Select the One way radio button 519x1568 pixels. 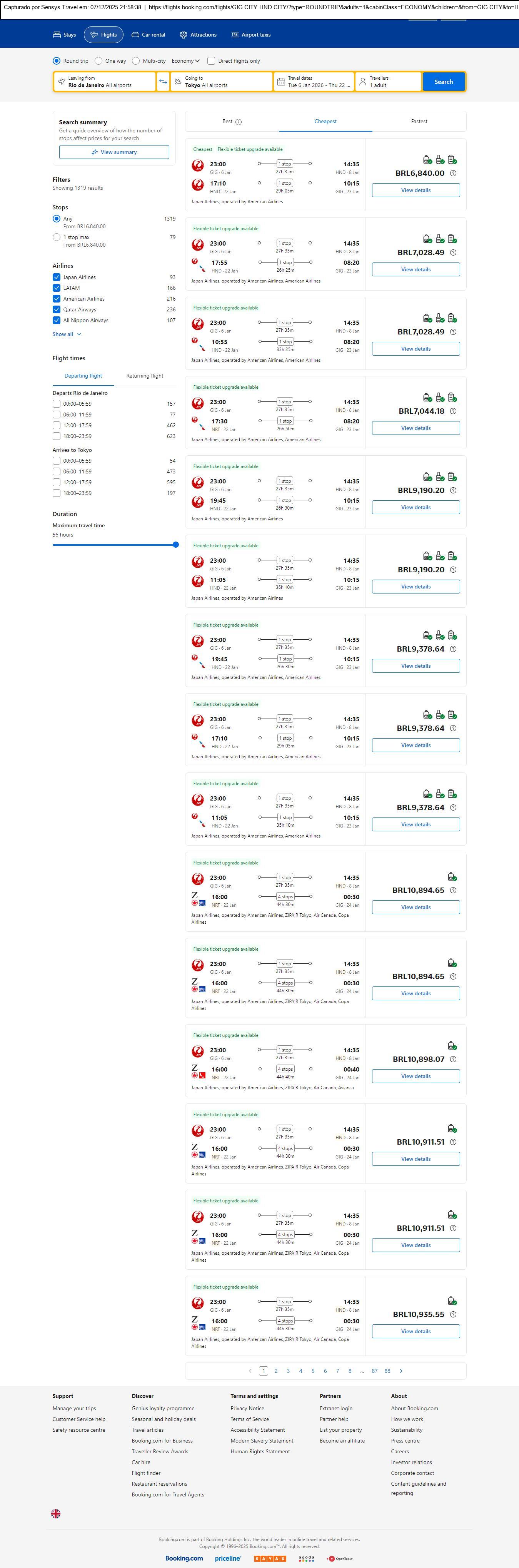tap(98, 61)
